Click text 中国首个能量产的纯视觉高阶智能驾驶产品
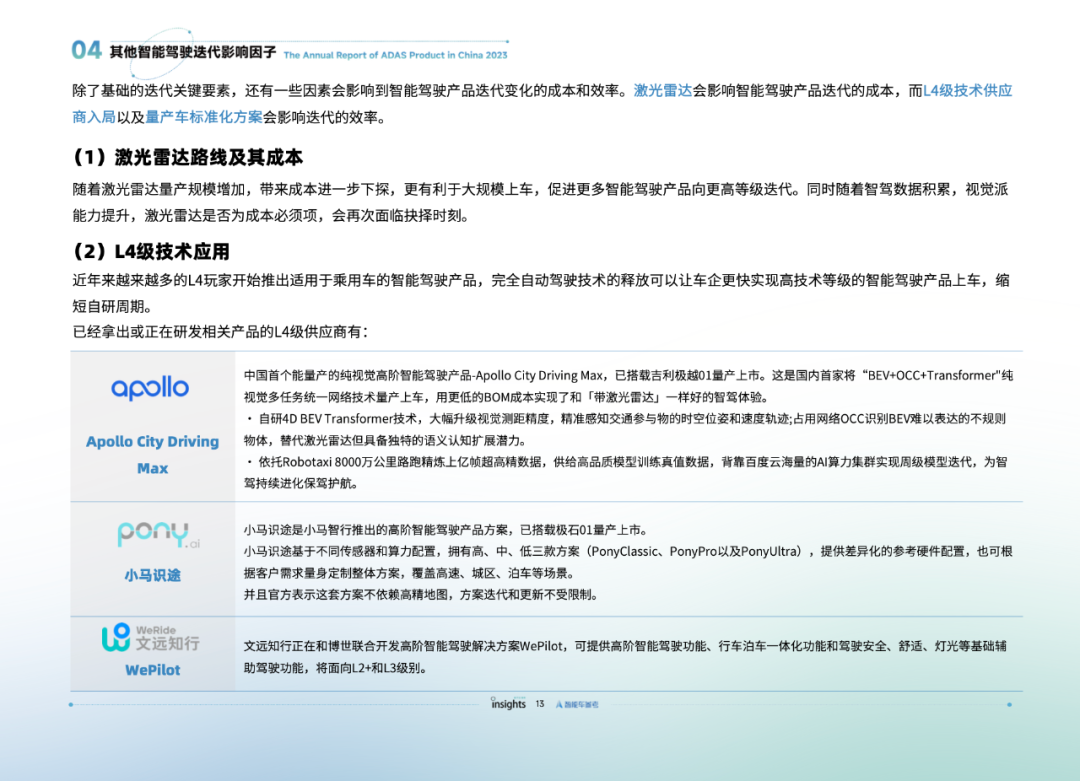This screenshot has height=781, width=1080. coord(628,386)
